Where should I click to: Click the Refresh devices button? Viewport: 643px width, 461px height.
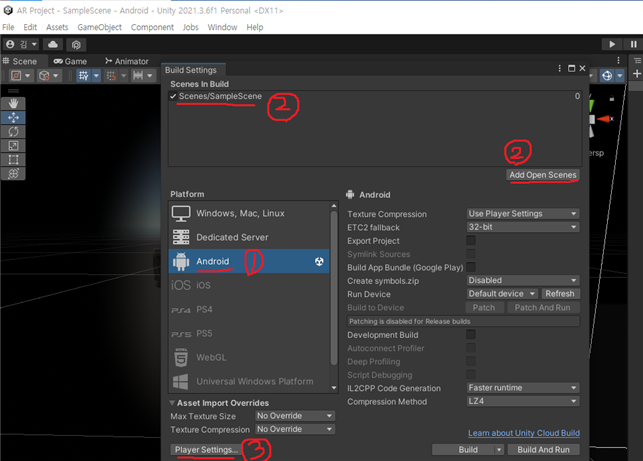[560, 294]
